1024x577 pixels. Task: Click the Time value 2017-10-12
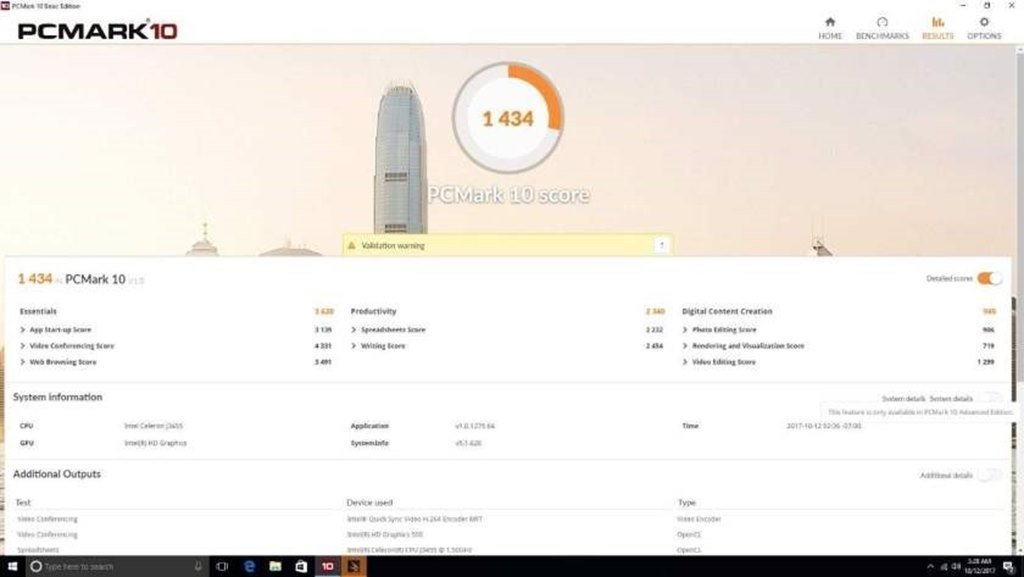pyautogui.click(x=824, y=426)
